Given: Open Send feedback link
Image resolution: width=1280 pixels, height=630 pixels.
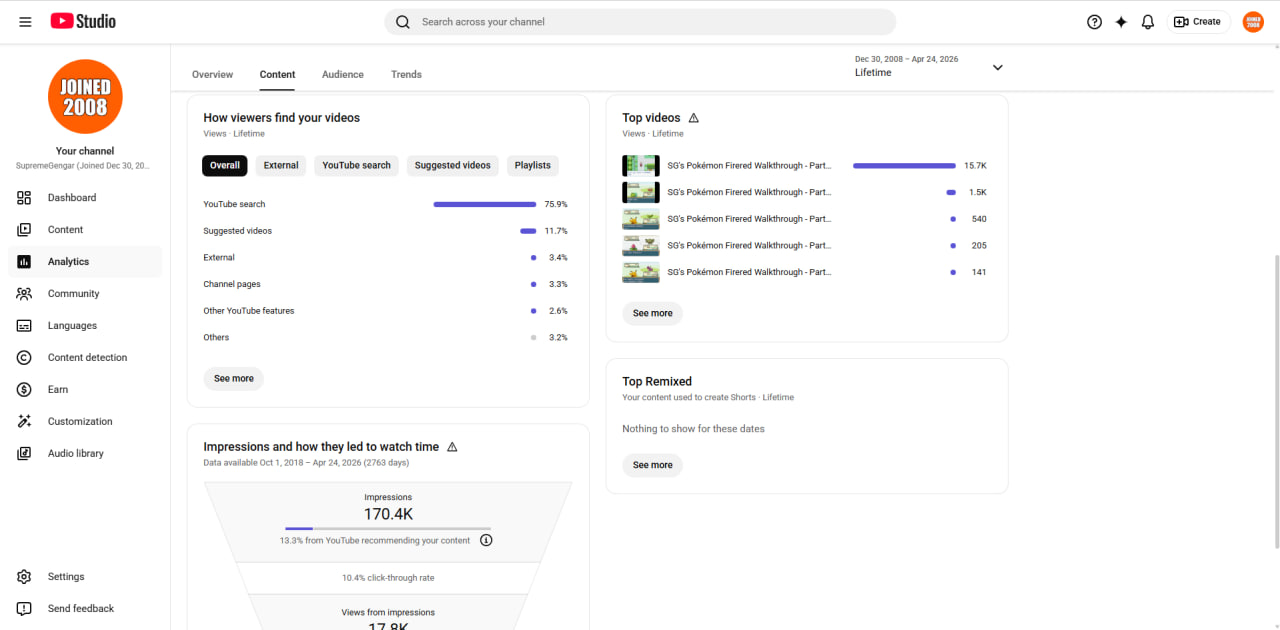Looking at the screenshot, I should tap(85, 609).
